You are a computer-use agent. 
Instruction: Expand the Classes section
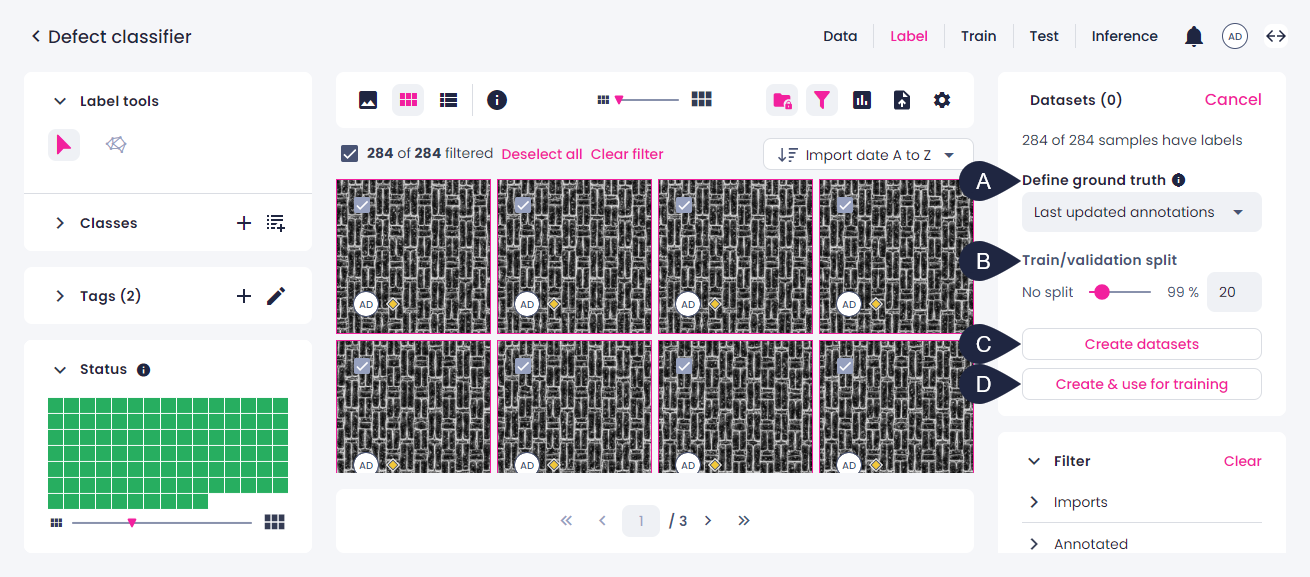(60, 223)
